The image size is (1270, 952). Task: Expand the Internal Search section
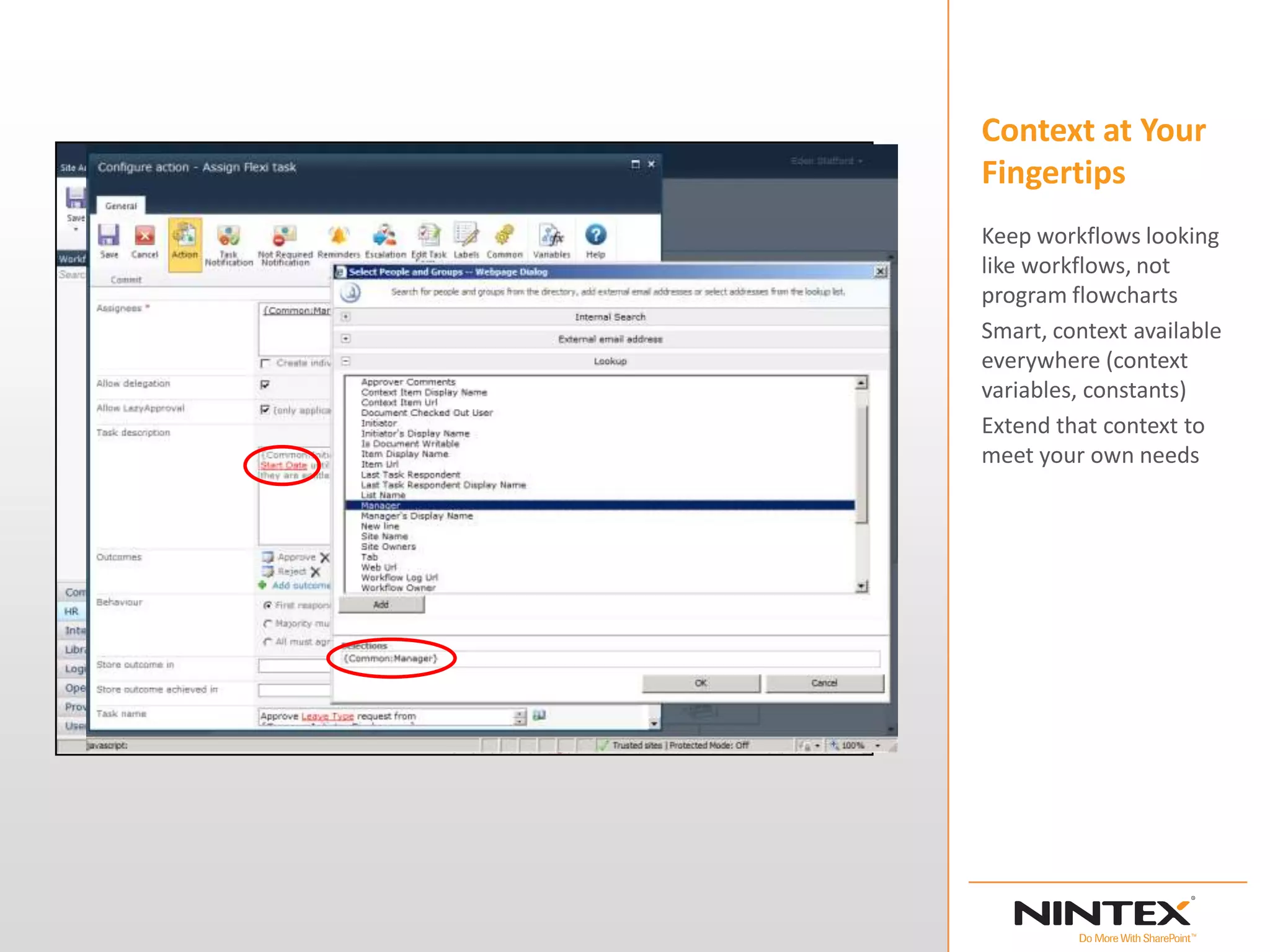pyautogui.click(x=346, y=317)
